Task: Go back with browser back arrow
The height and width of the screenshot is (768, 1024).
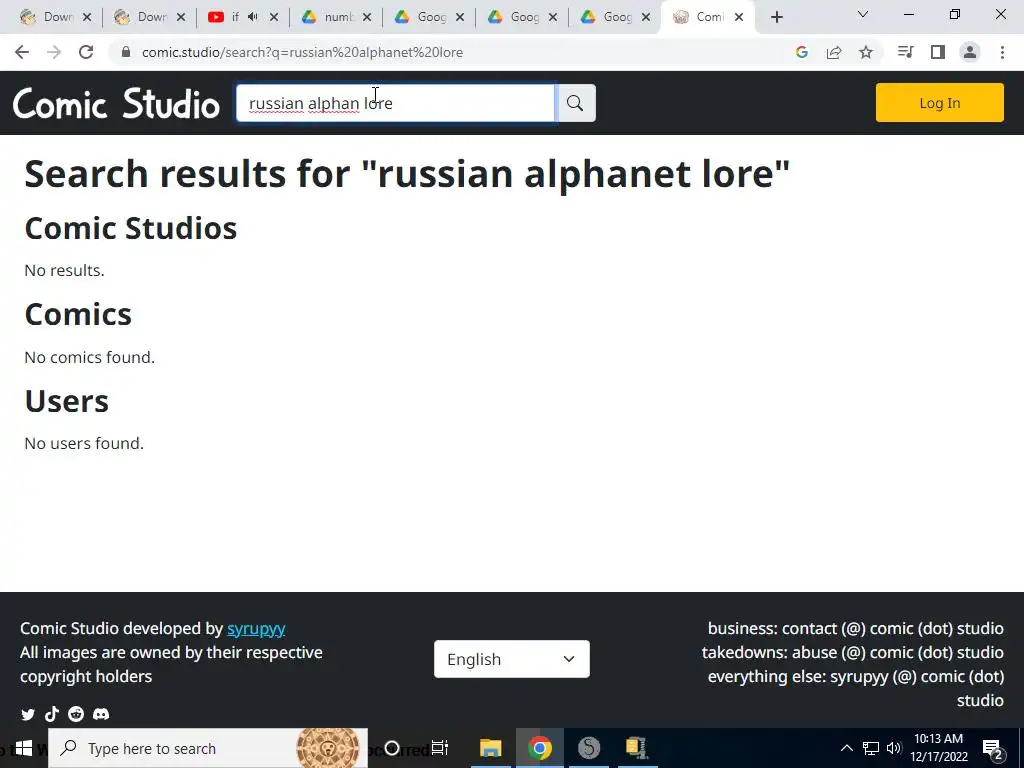Action: point(22,52)
